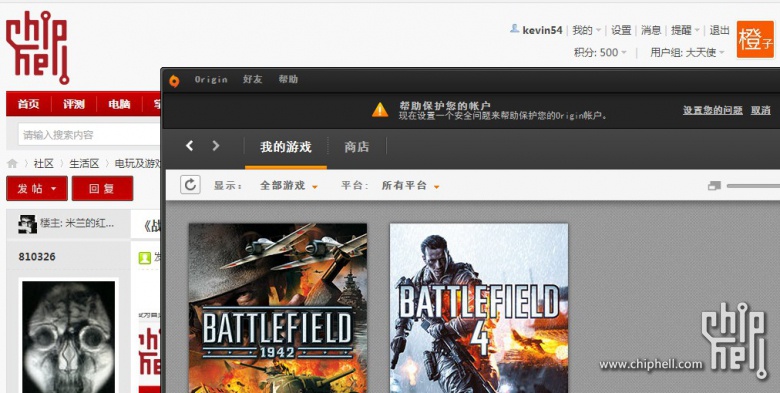Click the poster name 楼主: 米兰的红...
The height and width of the screenshot is (393, 780).
point(77,223)
